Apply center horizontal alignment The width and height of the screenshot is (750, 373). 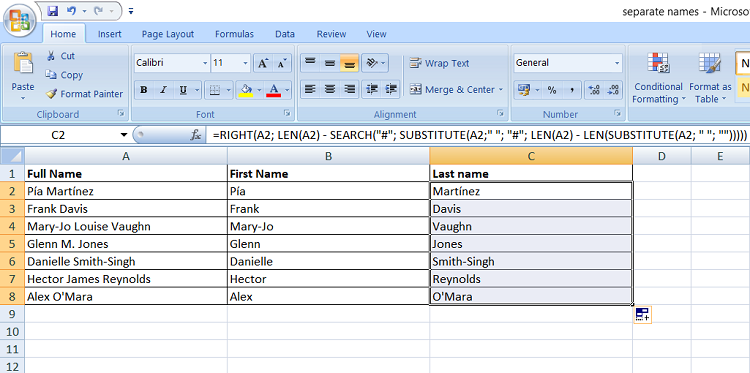pyautogui.click(x=330, y=89)
